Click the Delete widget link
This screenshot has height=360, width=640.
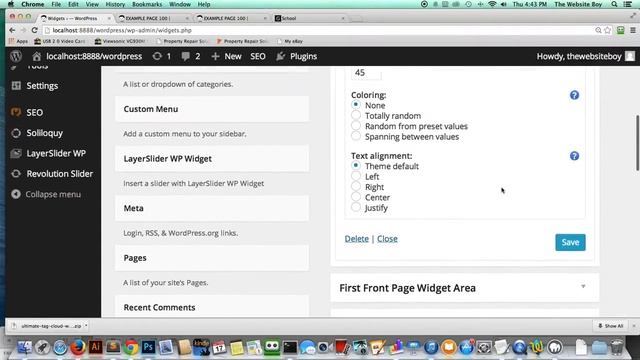(x=356, y=239)
